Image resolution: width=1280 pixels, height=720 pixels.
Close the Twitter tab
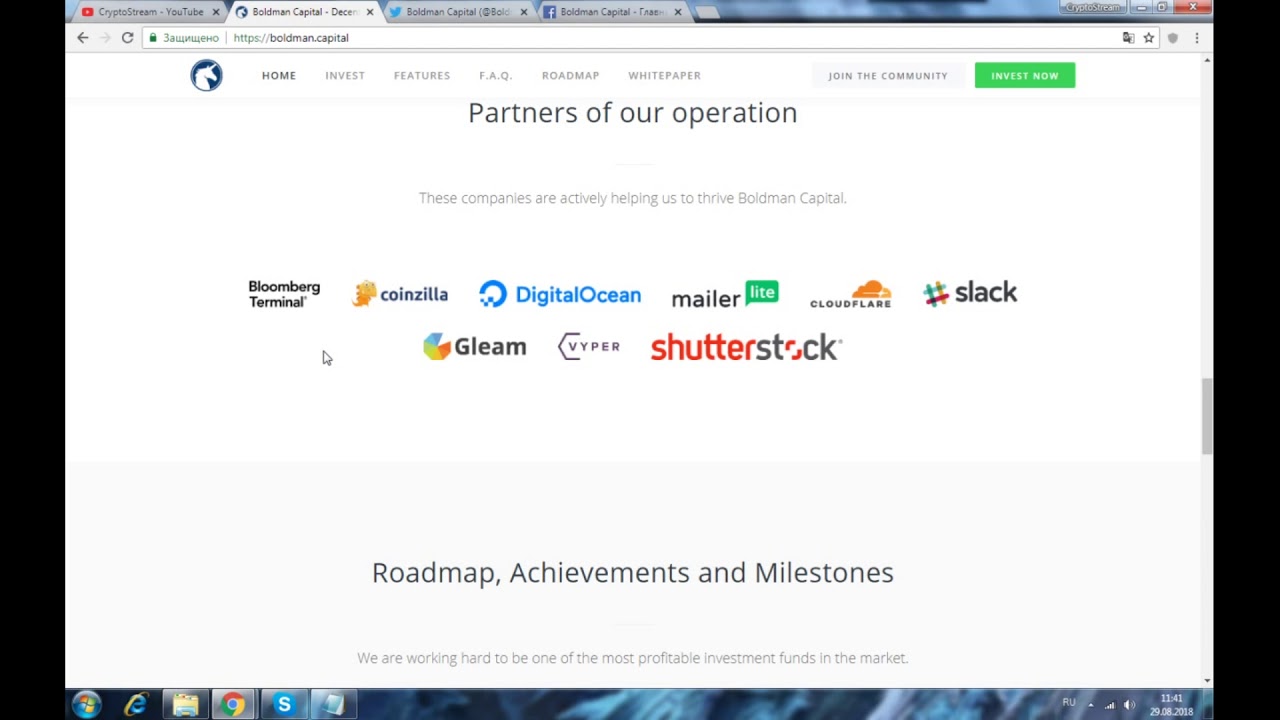[x=523, y=12]
